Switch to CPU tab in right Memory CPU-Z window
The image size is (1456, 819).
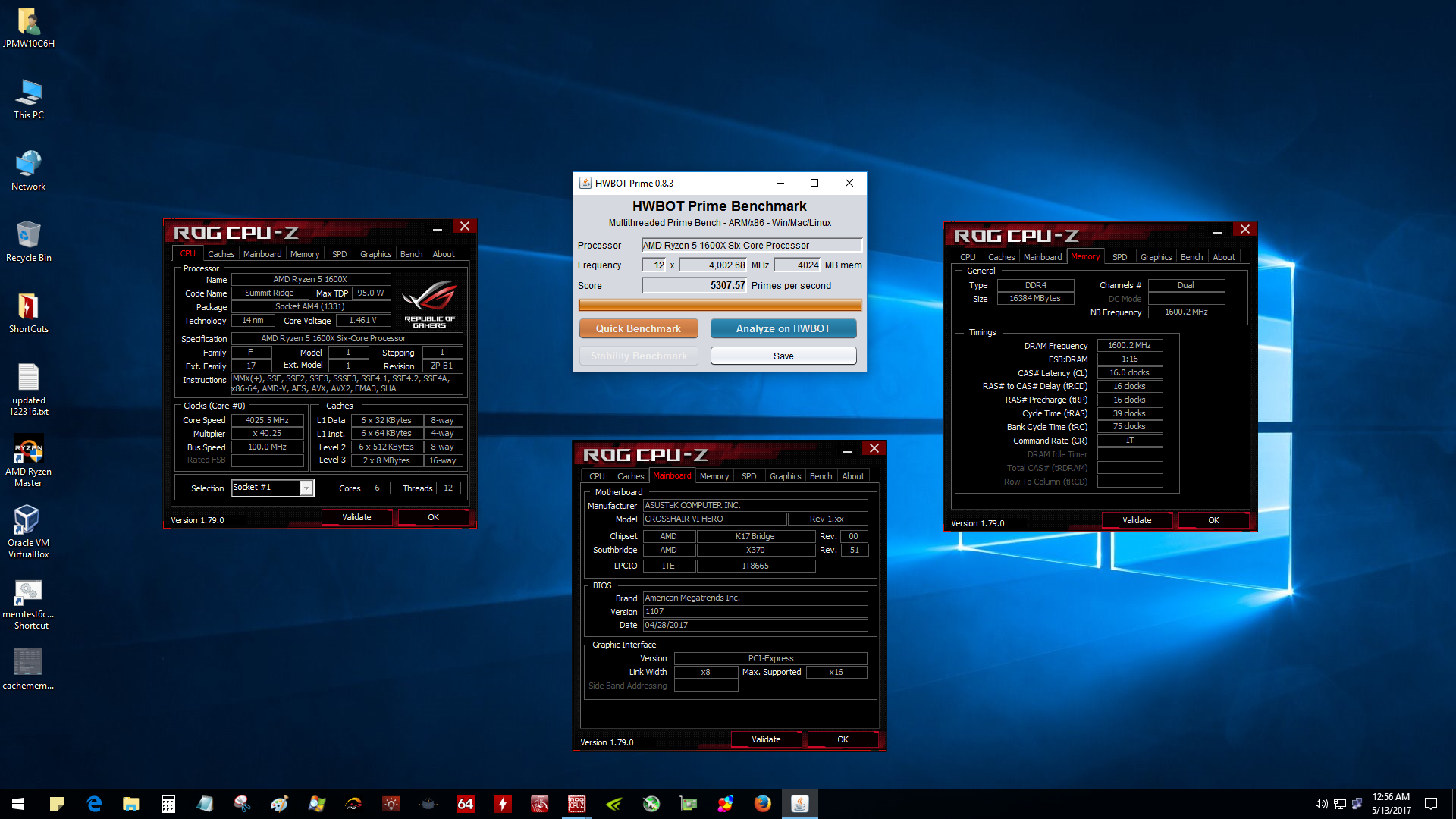click(x=968, y=257)
